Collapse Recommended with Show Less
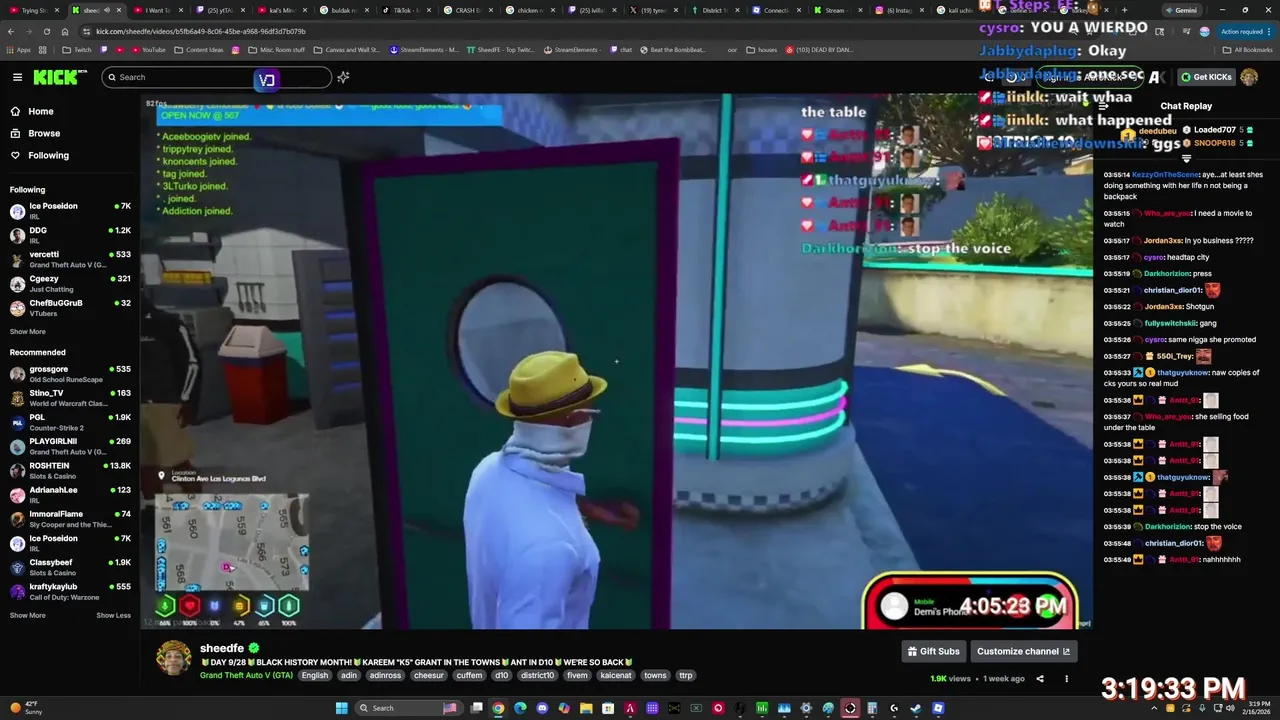Screen dimensions: 1280x720 tap(113, 615)
